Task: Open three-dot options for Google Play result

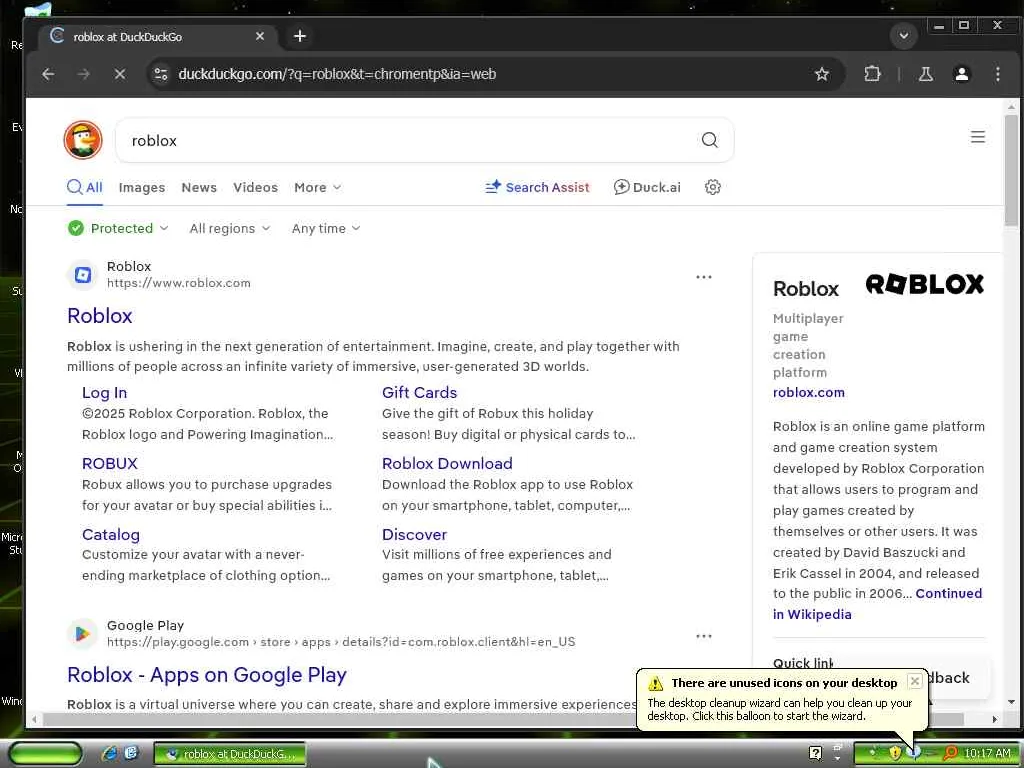Action: tap(703, 636)
